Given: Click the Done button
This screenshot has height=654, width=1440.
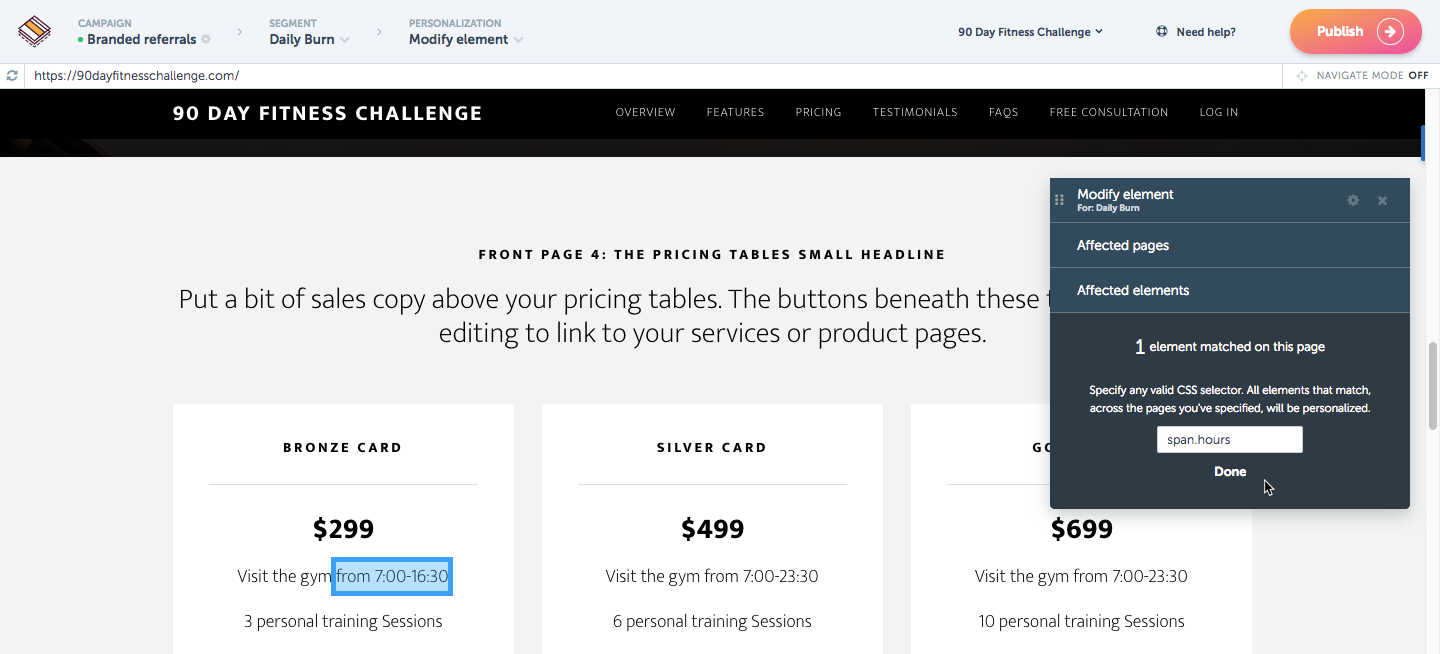Looking at the screenshot, I should pyautogui.click(x=1230, y=472).
